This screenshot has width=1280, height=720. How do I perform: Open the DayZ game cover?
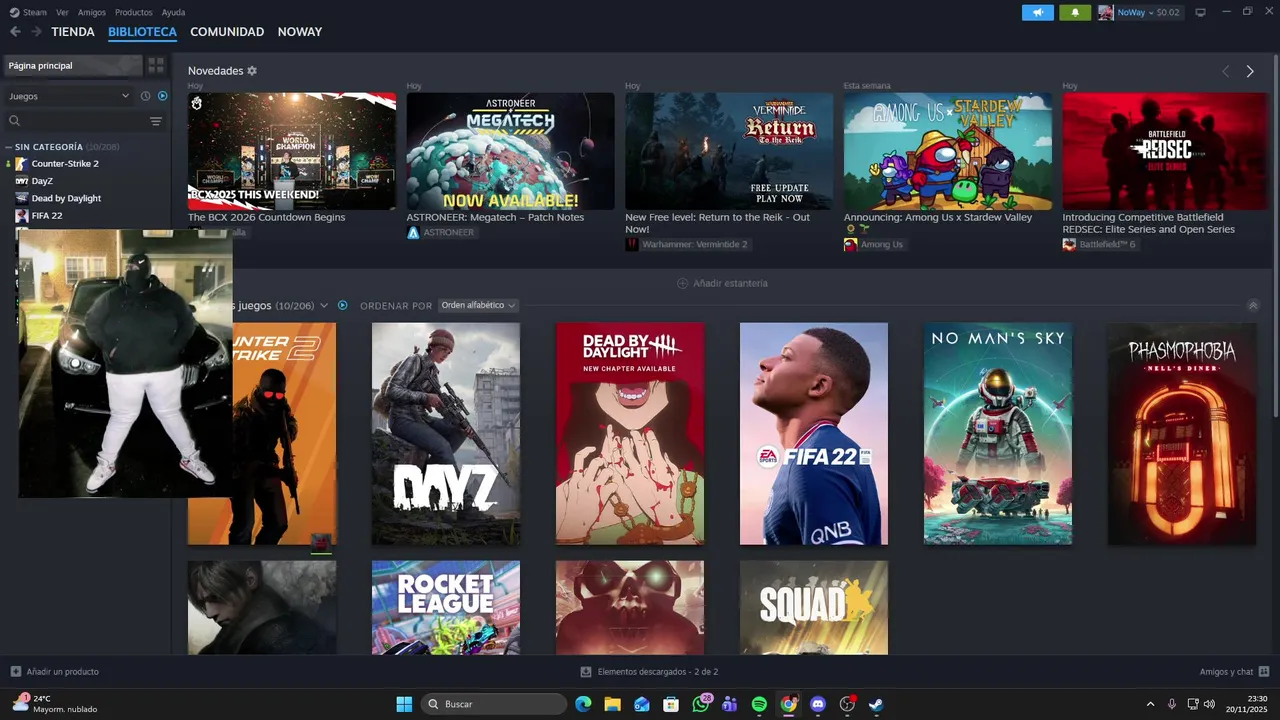pos(446,434)
